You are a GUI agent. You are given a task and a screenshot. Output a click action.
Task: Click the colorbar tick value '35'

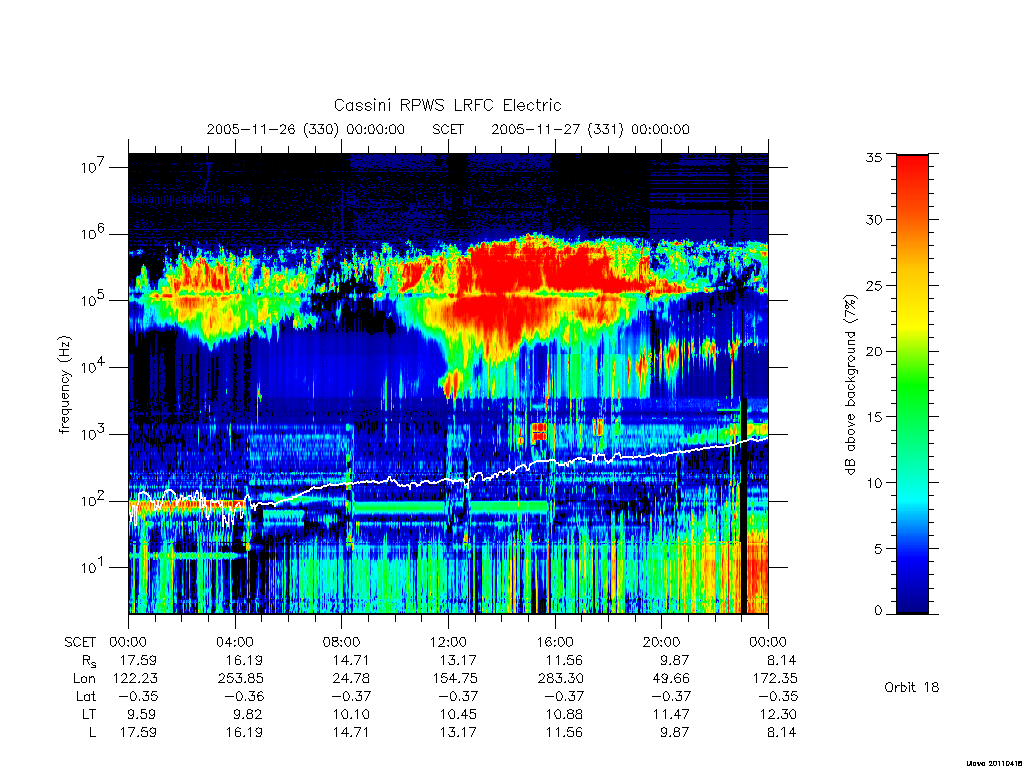(873, 157)
